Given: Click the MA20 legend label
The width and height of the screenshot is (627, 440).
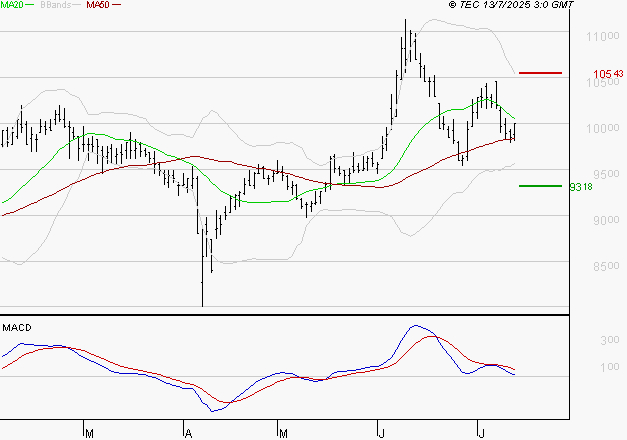Looking at the screenshot, I should [14, 6].
